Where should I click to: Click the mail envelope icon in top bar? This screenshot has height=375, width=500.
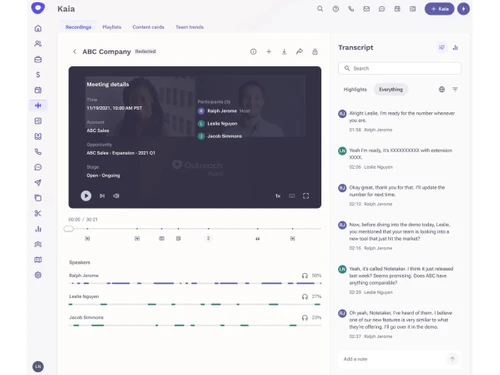pyautogui.click(x=366, y=9)
